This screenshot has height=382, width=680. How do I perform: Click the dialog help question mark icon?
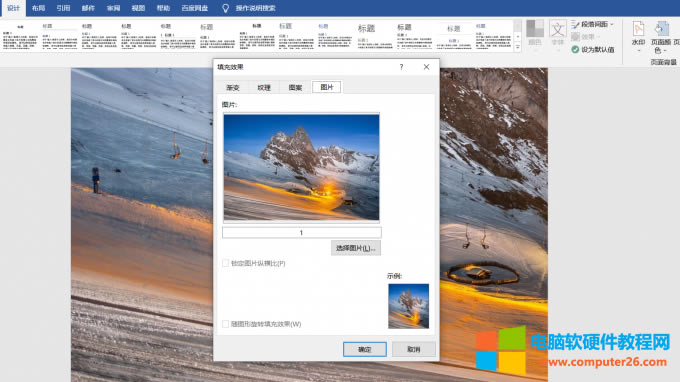(401, 67)
